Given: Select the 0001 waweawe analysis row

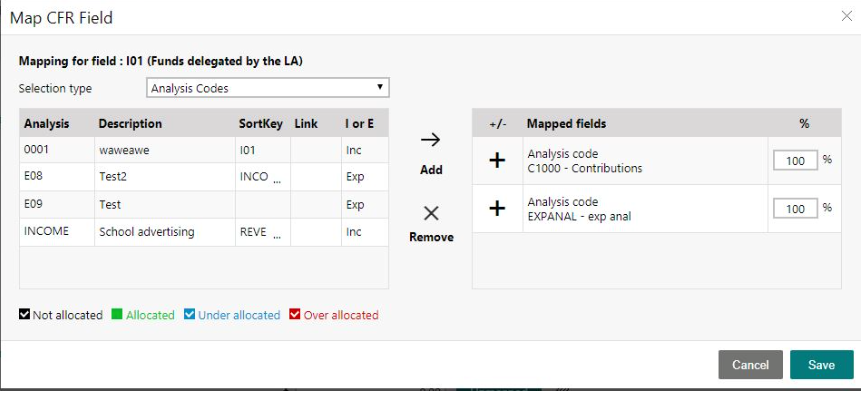Looking at the screenshot, I should [x=204, y=150].
